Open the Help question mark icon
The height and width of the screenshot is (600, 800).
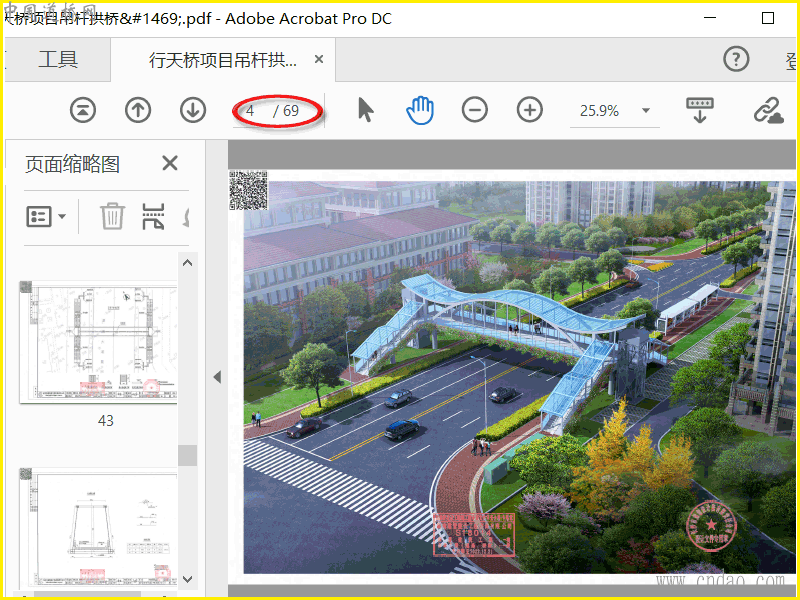tap(736, 59)
